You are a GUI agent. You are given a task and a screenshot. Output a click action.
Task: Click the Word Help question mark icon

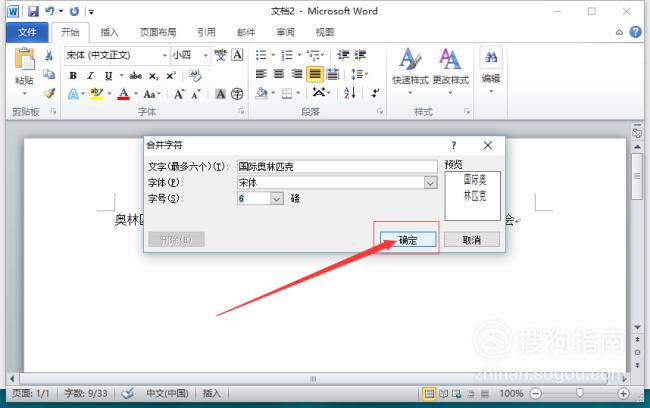(x=635, y=32)
